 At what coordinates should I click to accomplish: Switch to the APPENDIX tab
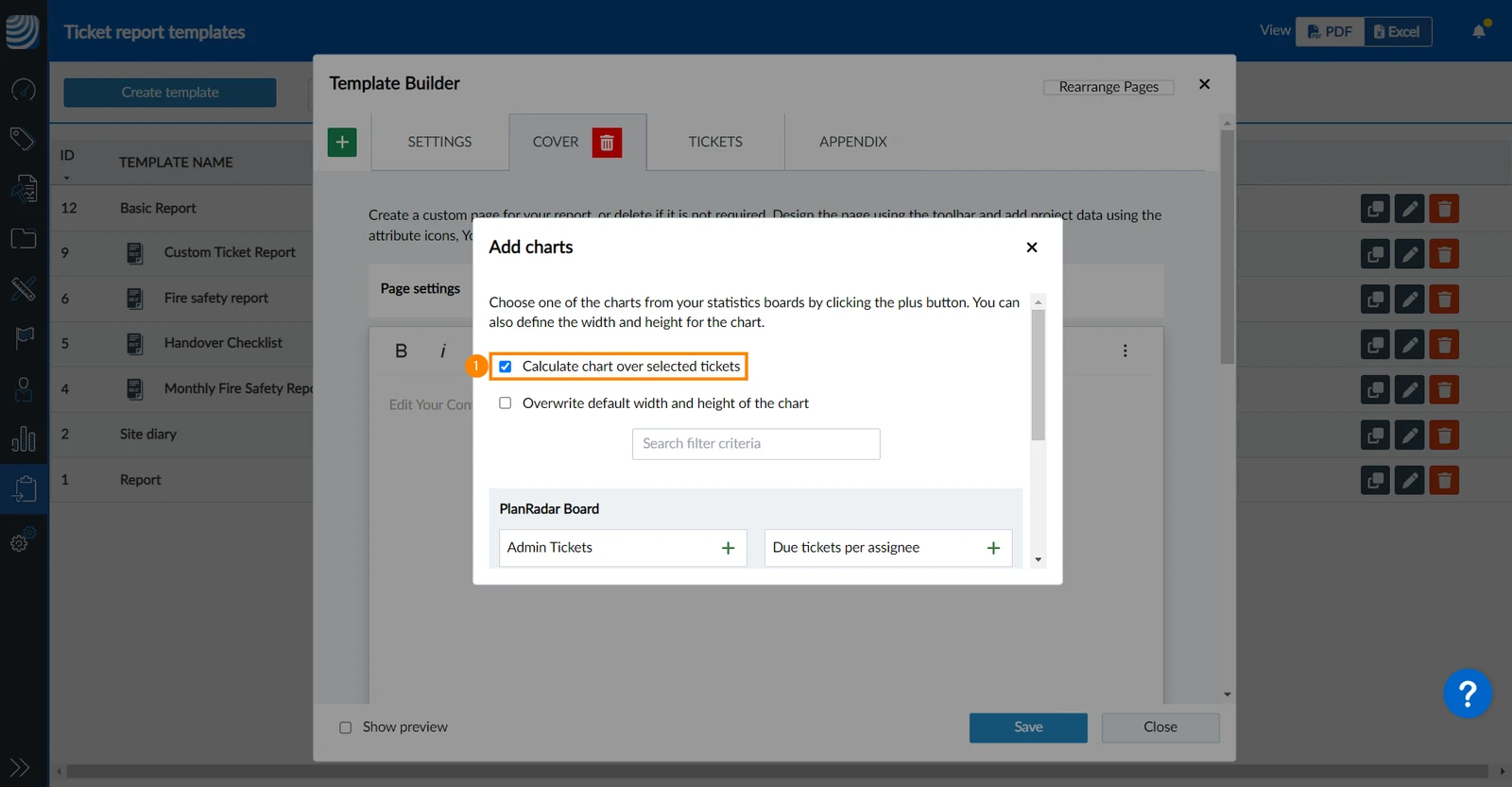point(853,142)
